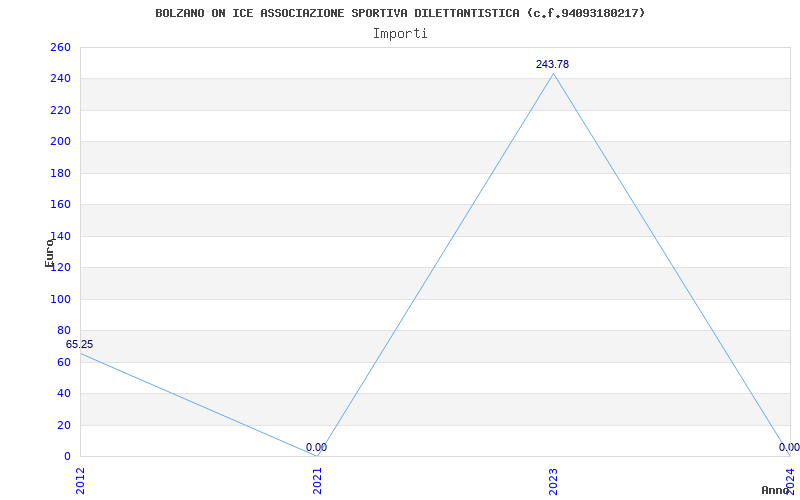The width and height of the screenshot is (800, 500).
Task: Select the 0.00 value label at 2024
Action: tap(789, 447)
